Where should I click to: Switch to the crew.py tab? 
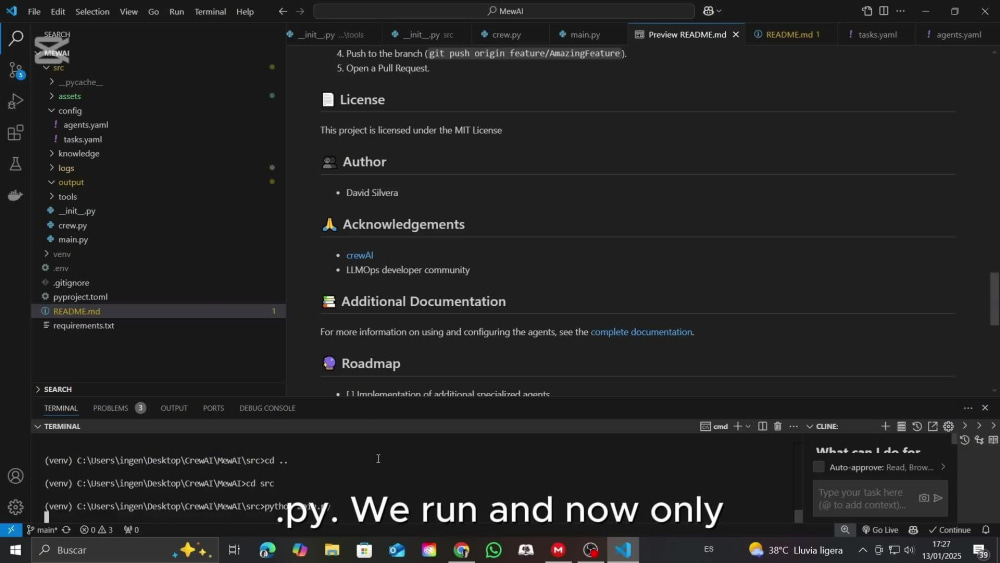506,34
